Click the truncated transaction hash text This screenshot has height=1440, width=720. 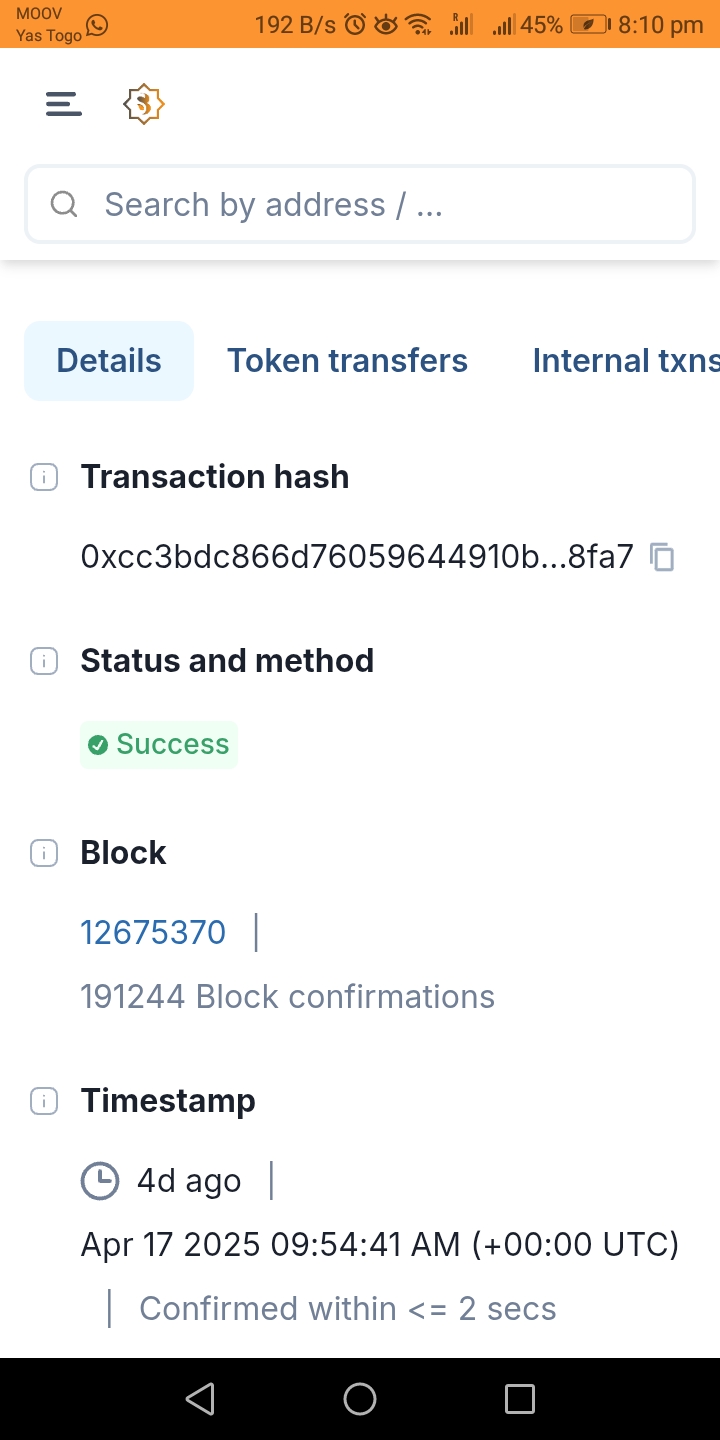click(x=357, y=557)
